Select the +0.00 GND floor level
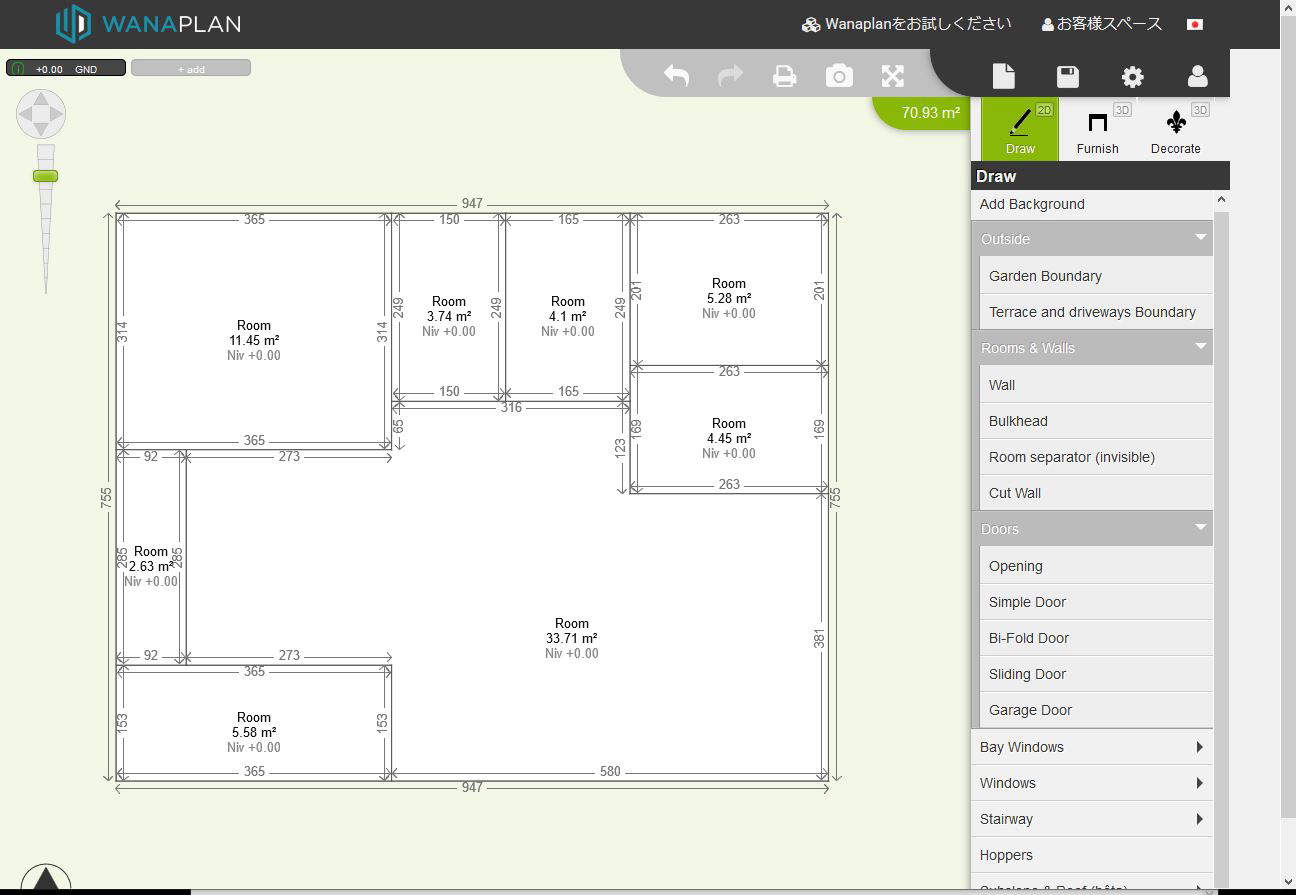The width and height of the screenshot is (1296, 895). pos(66,68)
